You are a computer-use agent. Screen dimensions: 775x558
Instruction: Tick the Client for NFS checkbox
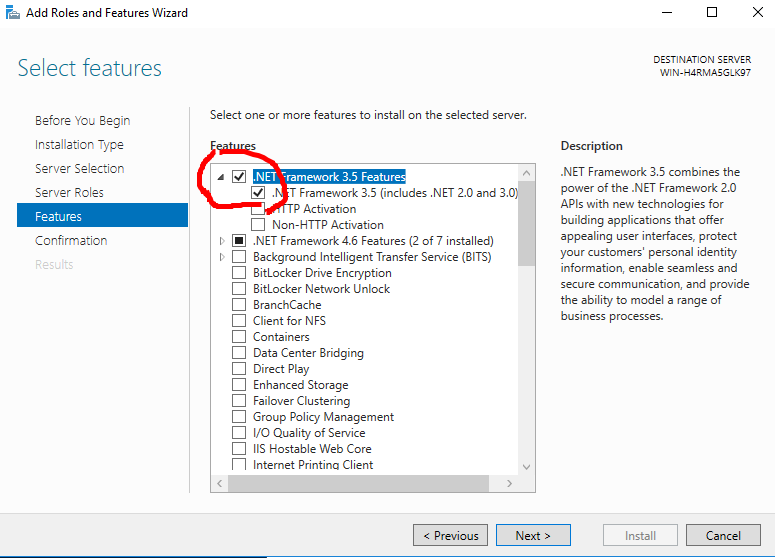tap(239, 321)
